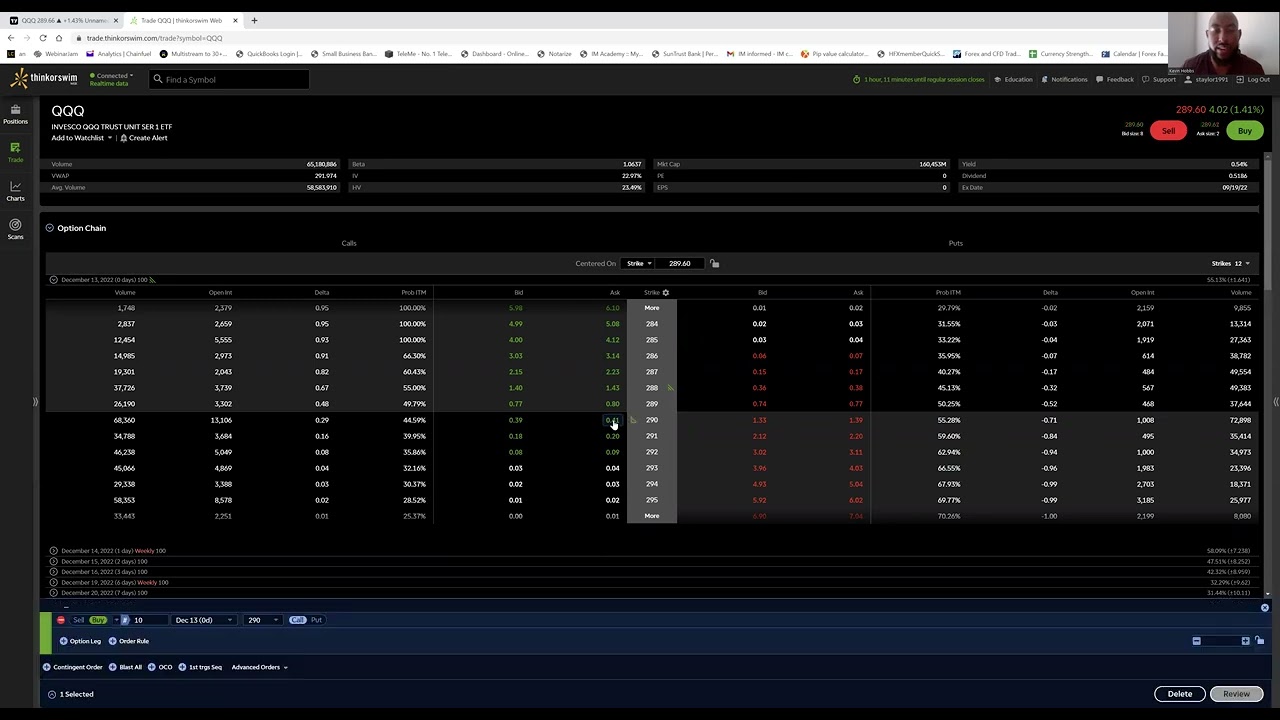This screenshot has height=720, width=1280.
Task: Open a new browser tab
Action: point(254,20)
